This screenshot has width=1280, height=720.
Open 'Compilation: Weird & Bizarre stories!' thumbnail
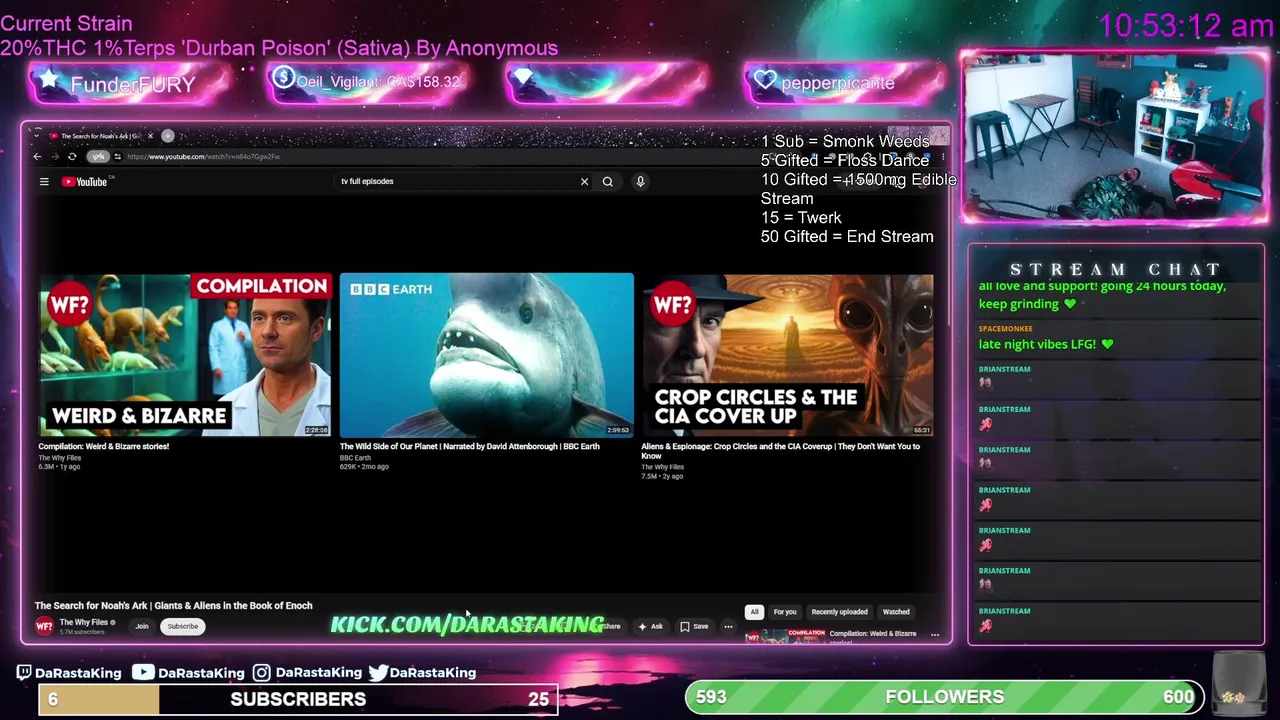[185, 354]
